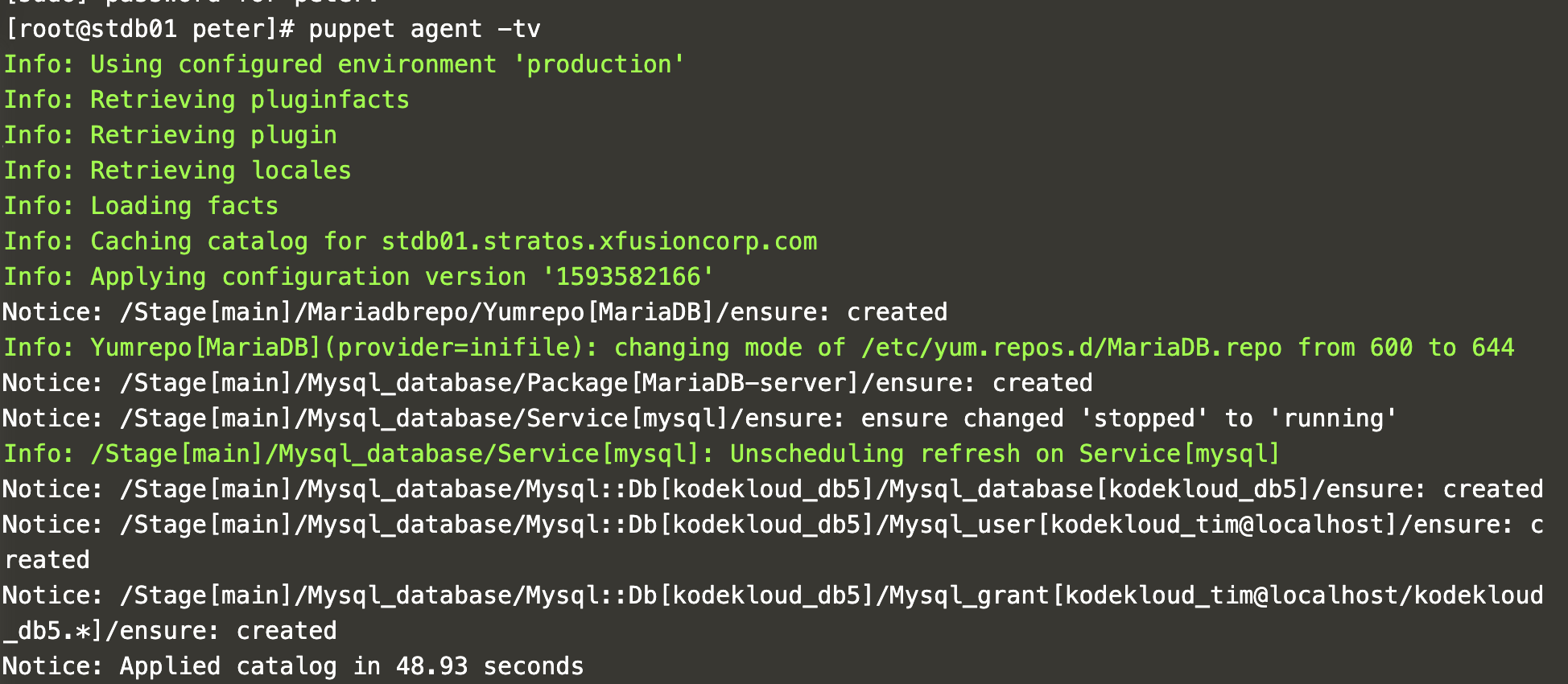The image size is (1568, 684).
Task: Click the 'puppet agent -tv' command text
Action: pyautogui.click(x=424, y=29)
